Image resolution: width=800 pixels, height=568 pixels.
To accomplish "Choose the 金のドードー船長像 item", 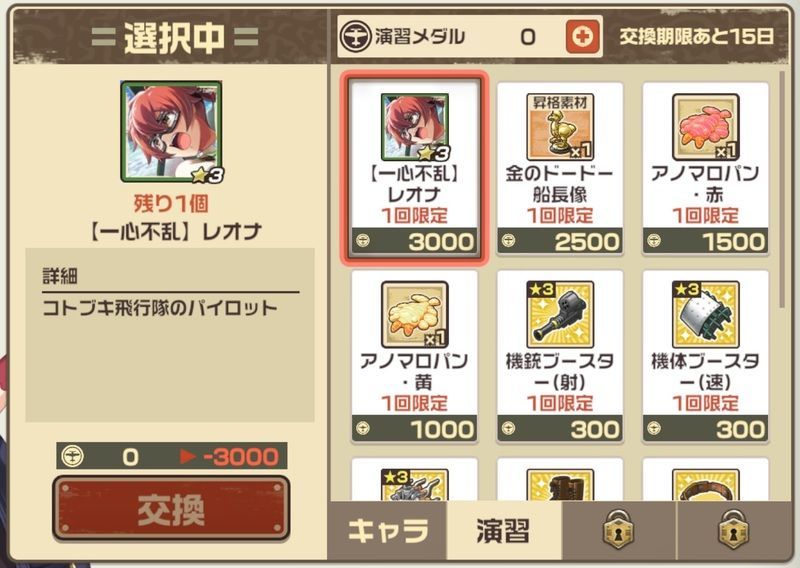I will tap(560, 167).
